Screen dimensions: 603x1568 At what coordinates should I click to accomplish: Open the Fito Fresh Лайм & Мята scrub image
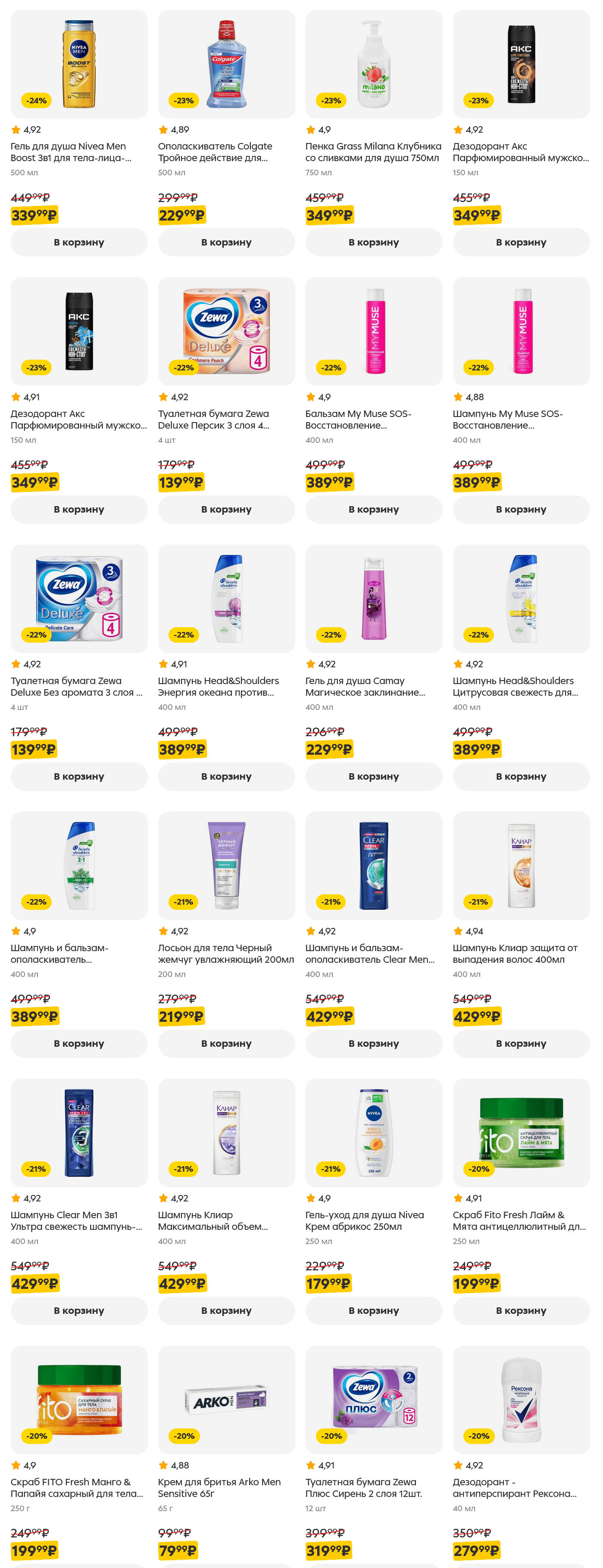[x=521, y=1132]
